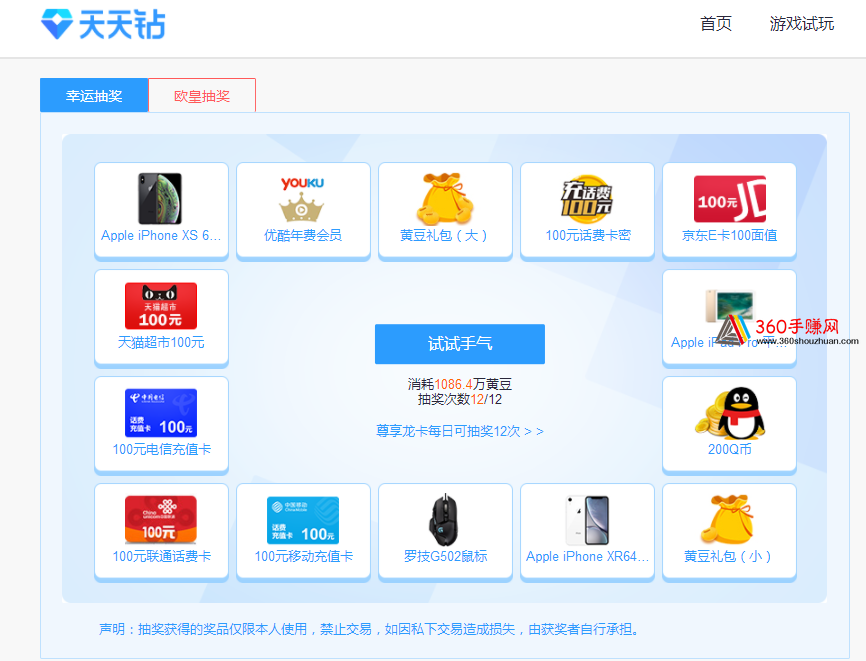Click the Logitech G502 mouse image
This screenshot has width=866, height=661.
[445, 520]
